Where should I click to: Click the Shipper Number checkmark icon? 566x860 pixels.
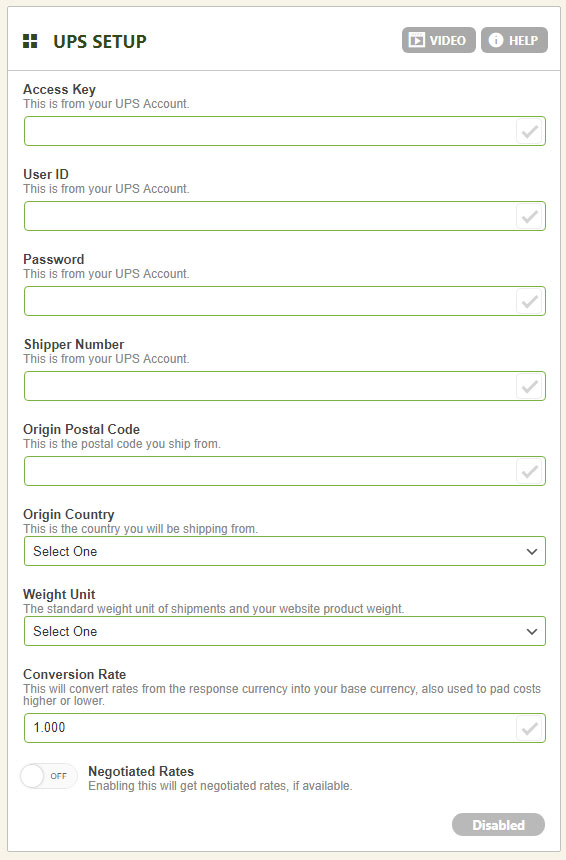(530, 387)
